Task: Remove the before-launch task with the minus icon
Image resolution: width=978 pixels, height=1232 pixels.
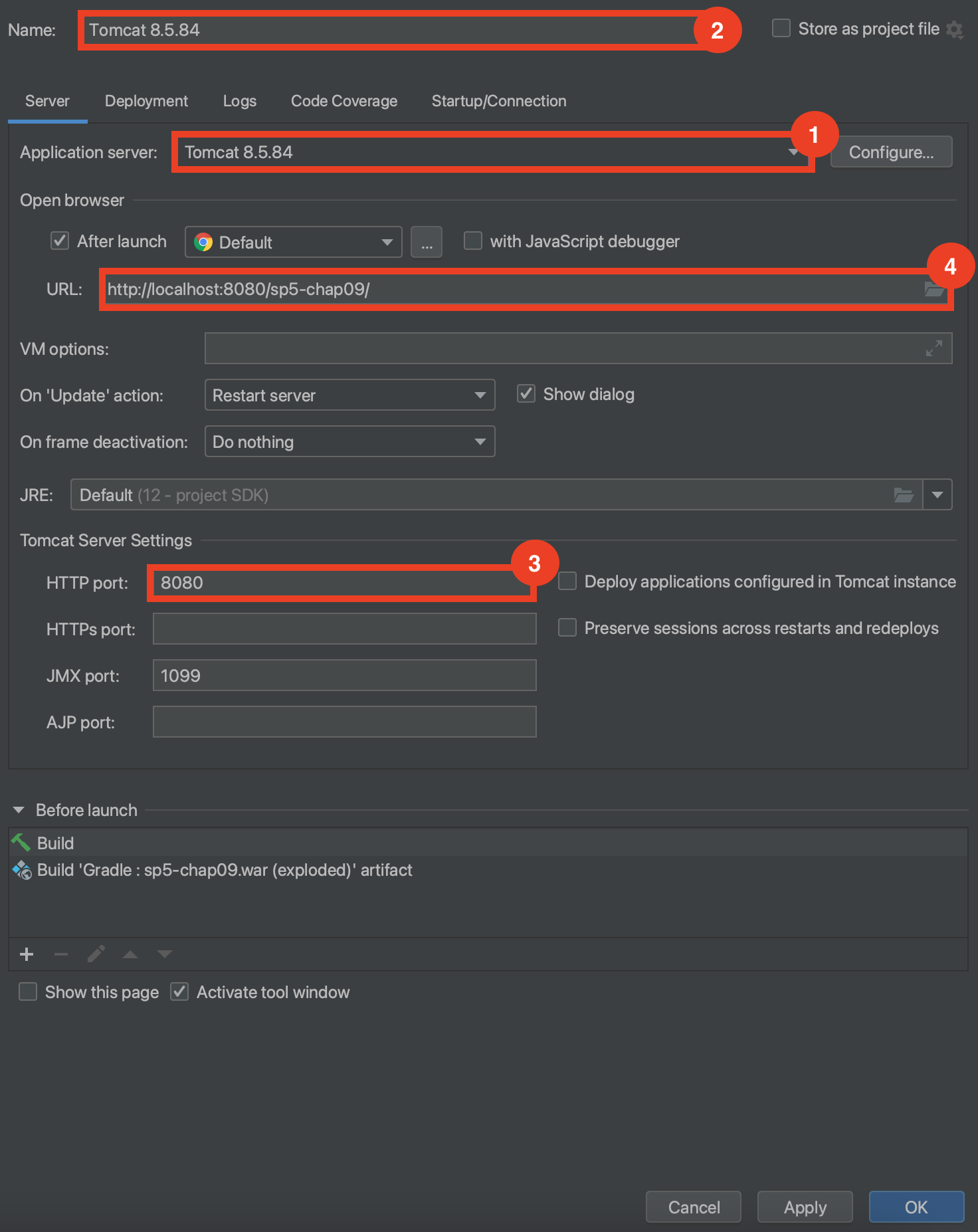Action: (61, 954)
